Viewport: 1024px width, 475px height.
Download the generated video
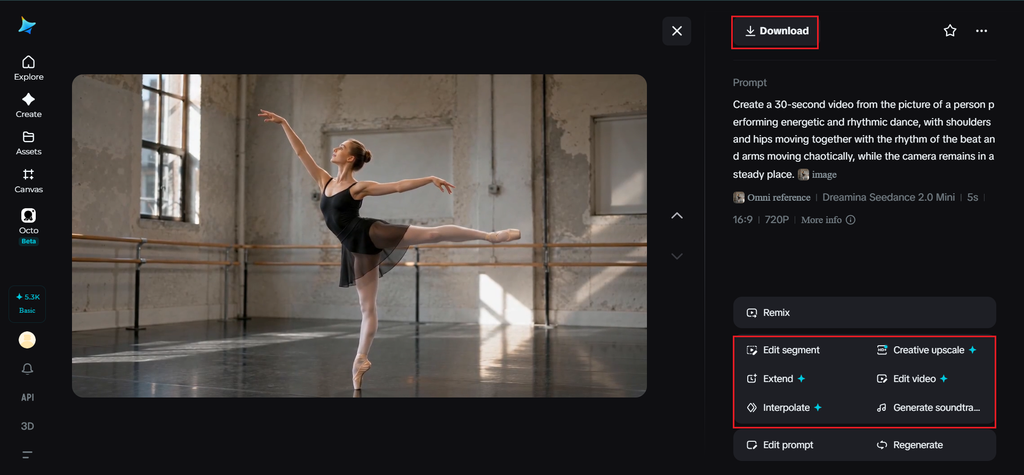point(775,31)
